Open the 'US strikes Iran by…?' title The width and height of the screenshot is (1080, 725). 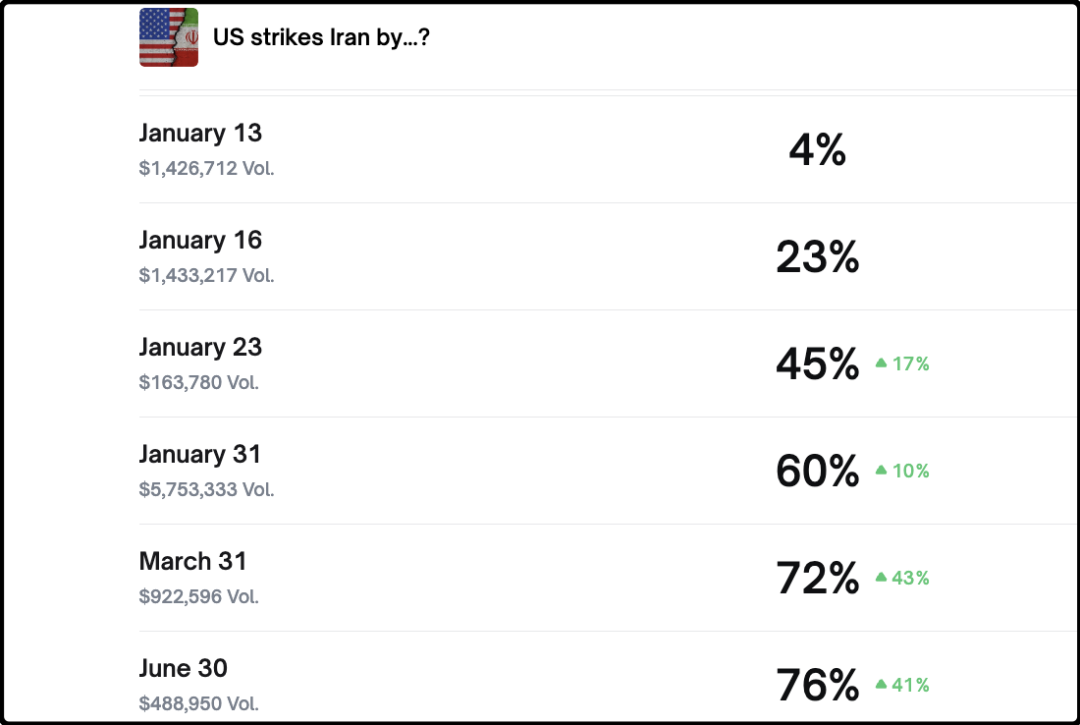tap(321, 38)
